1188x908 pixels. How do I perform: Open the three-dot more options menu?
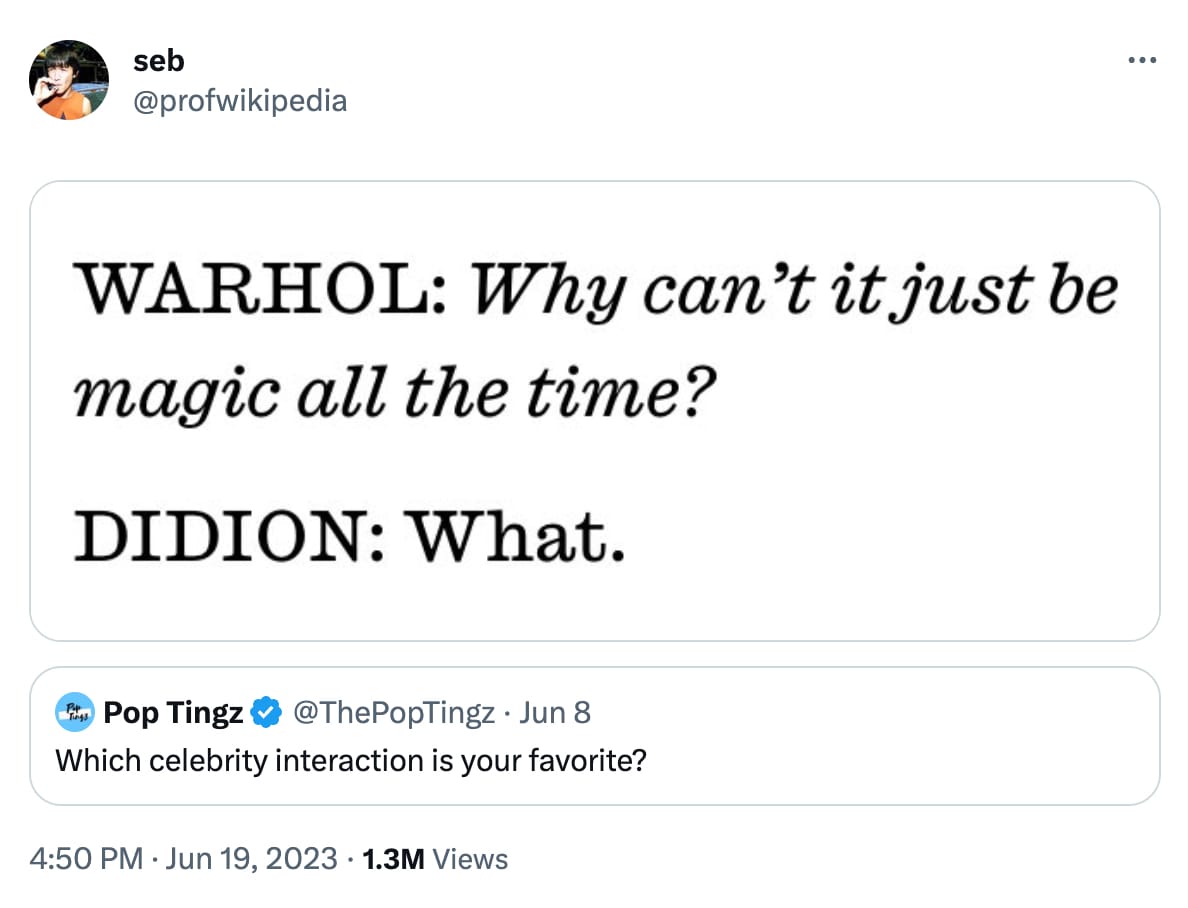click(1141, 60)
